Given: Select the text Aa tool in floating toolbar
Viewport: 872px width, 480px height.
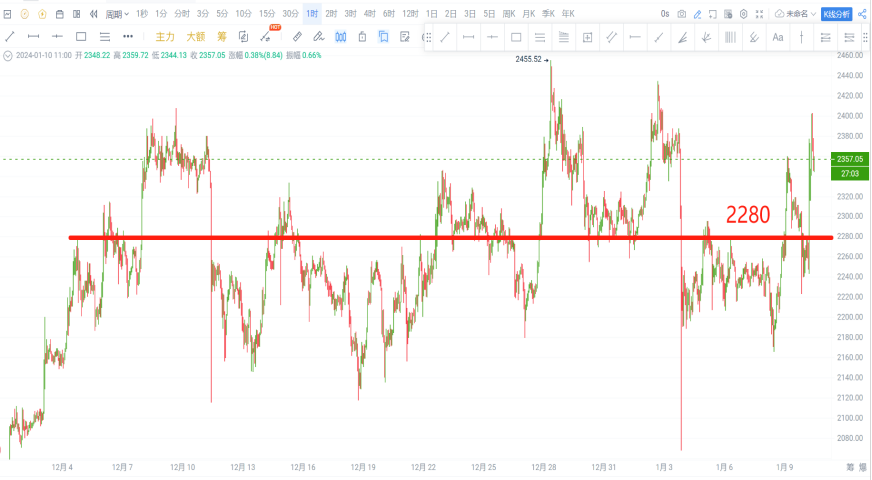Looking at the screenshot, I should [x=778, y=37].
